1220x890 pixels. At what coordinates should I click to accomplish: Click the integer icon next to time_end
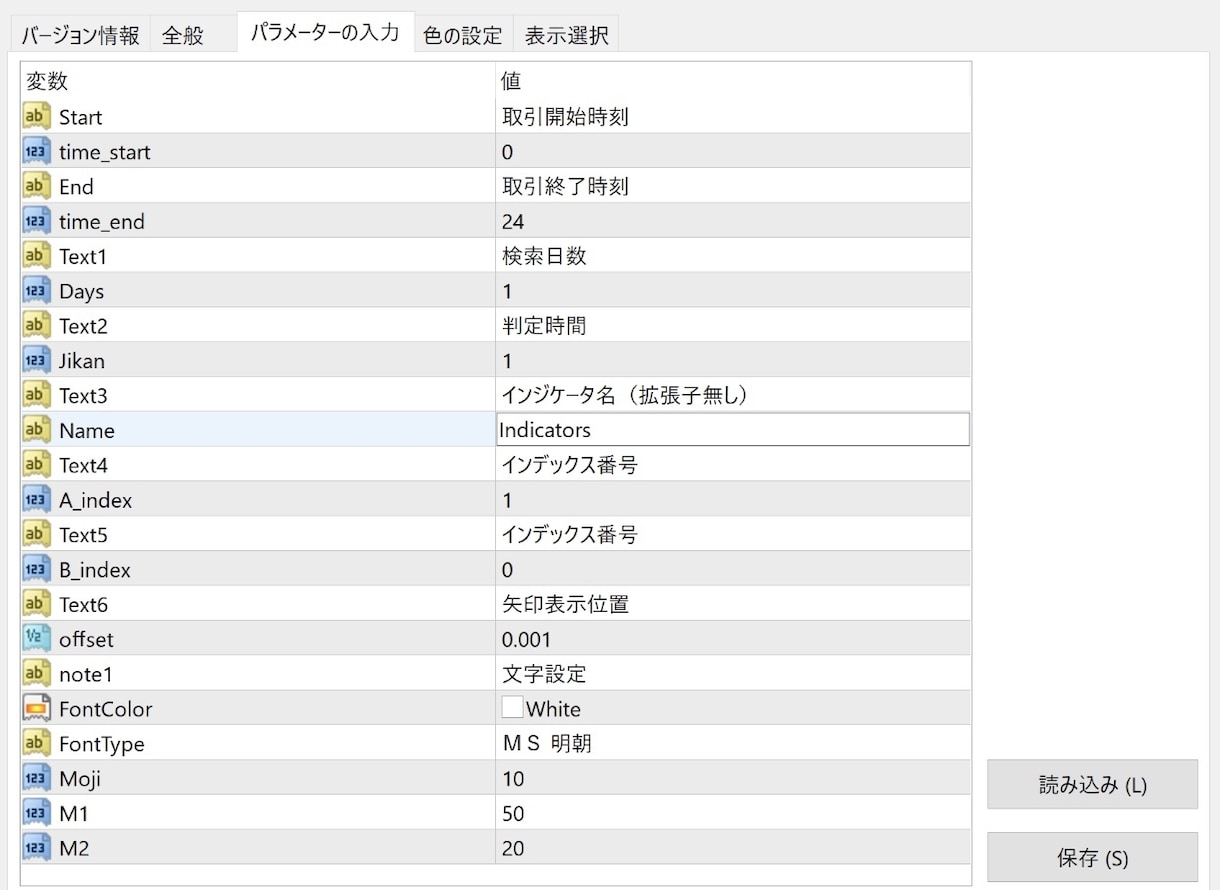36,221
